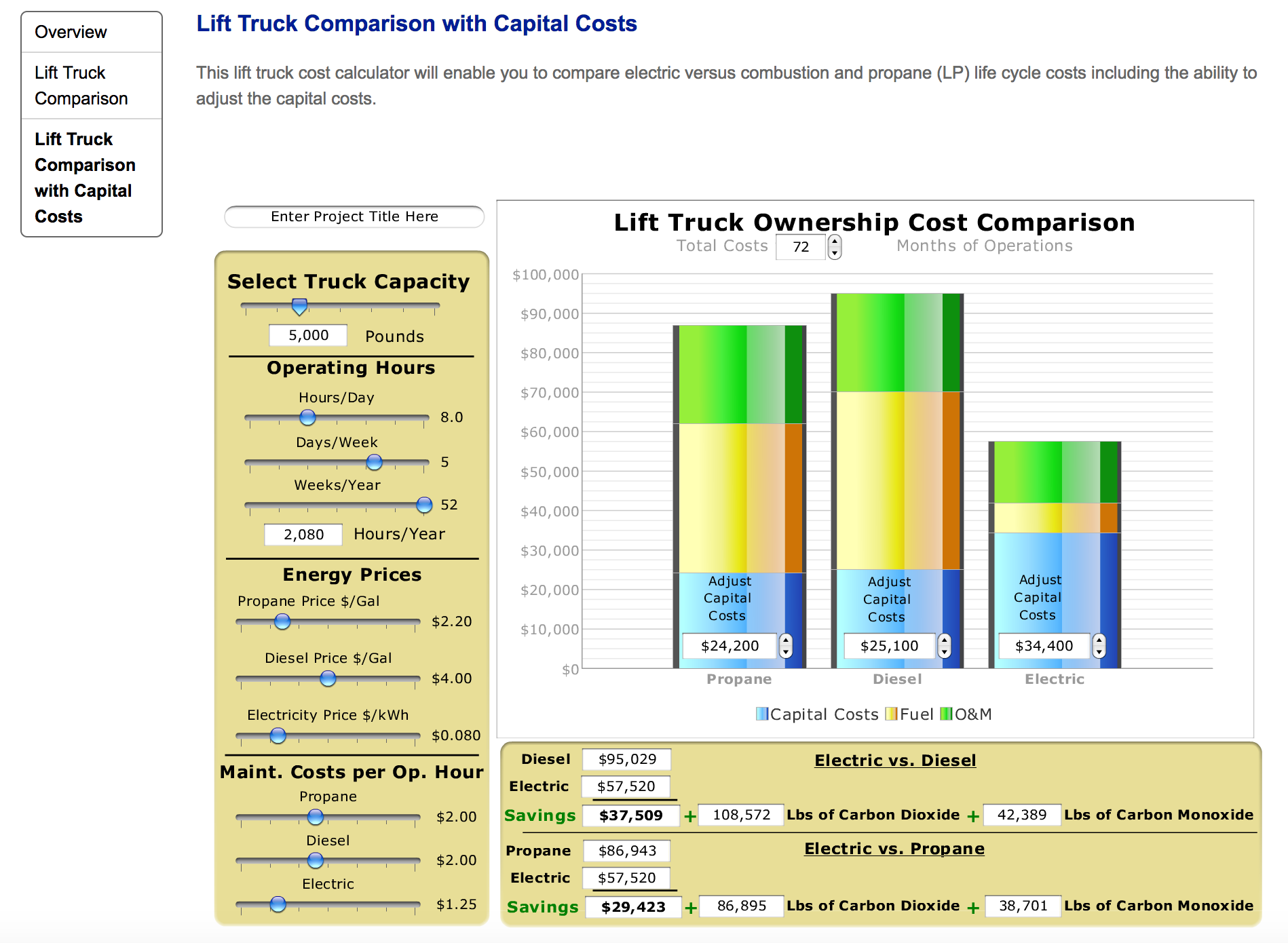
Task: Click the Hours/Day slider knob
Action: pyautogui.click(x=308, y=417)
